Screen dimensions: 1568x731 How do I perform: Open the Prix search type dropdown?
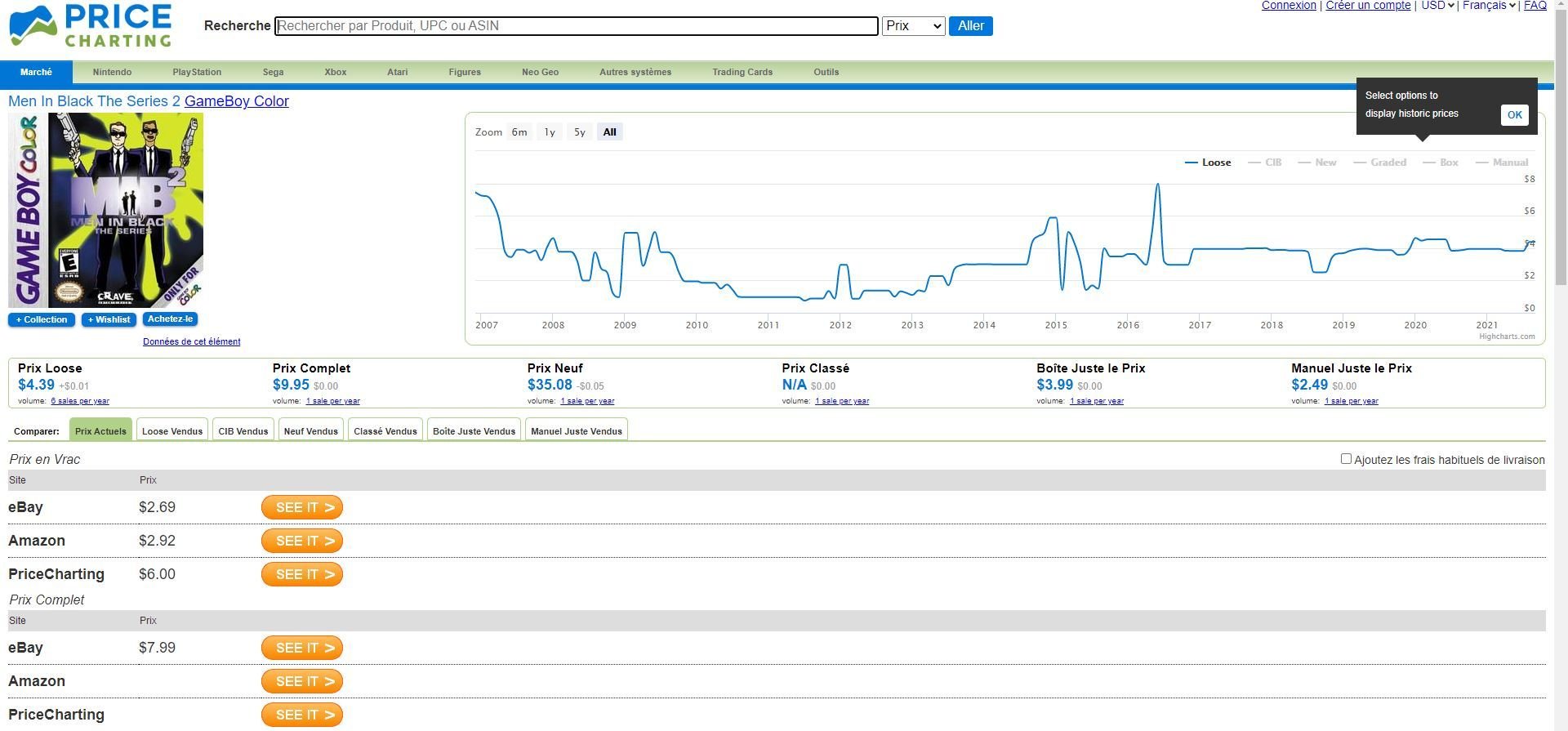click(x=913, y=26)
